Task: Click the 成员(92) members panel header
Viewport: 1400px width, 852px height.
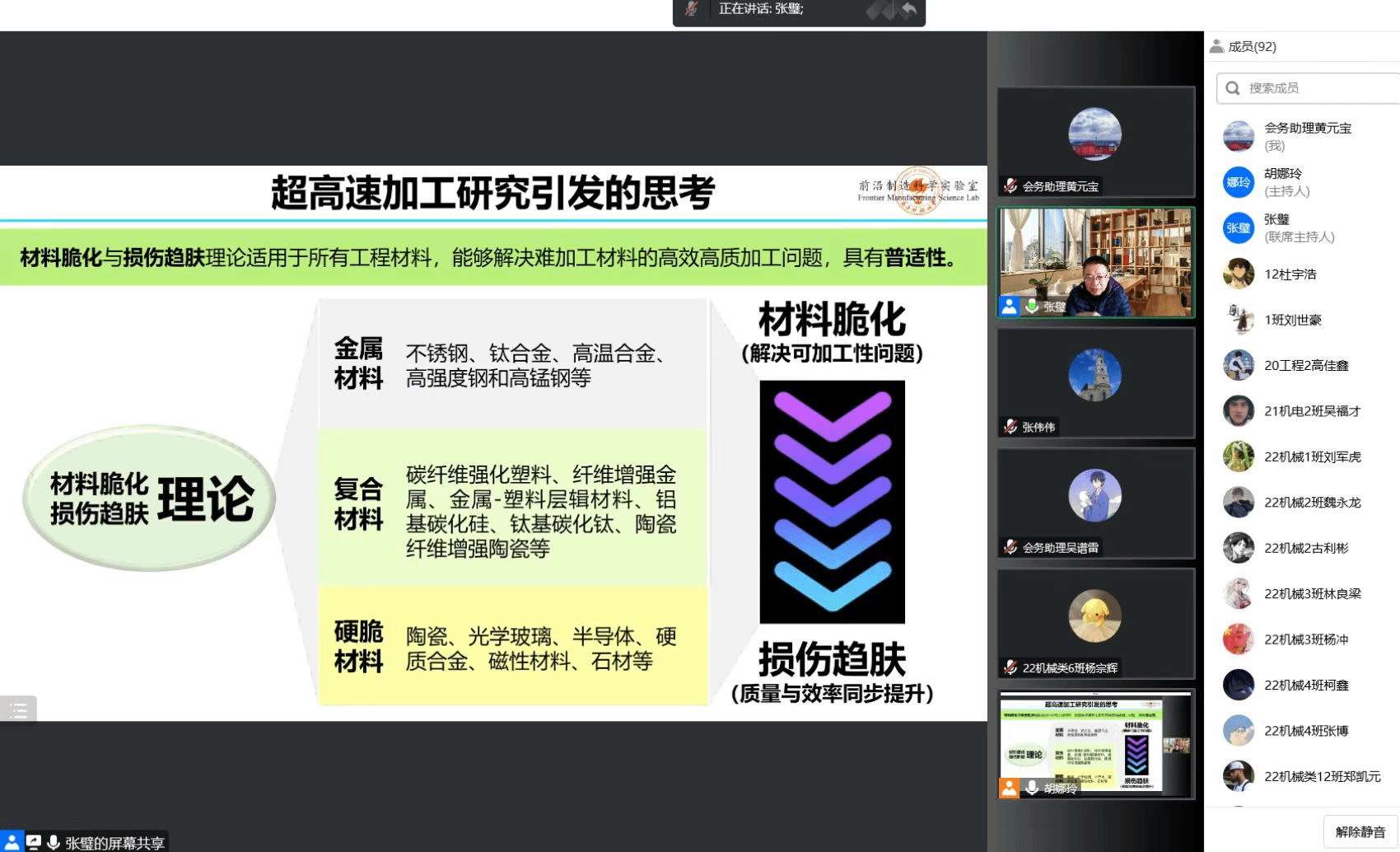Action: [1252, 47]
